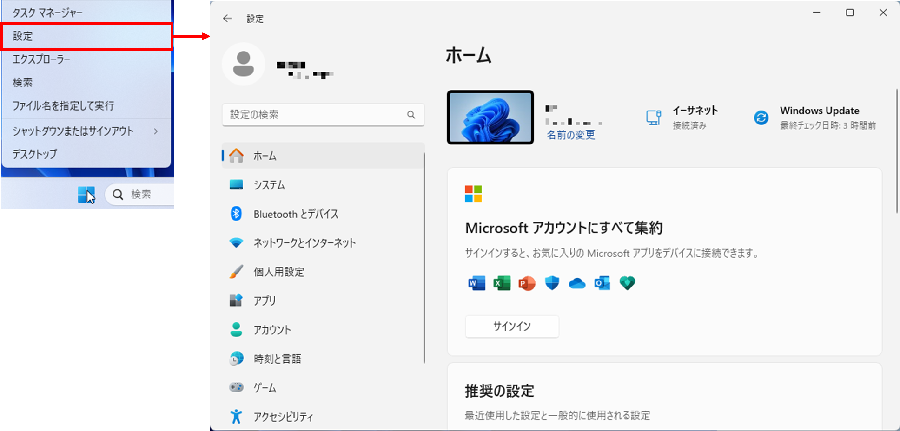This screenshot has width=900, height=431.
Task: Click the user profile avatar
Action: [243, 64]
